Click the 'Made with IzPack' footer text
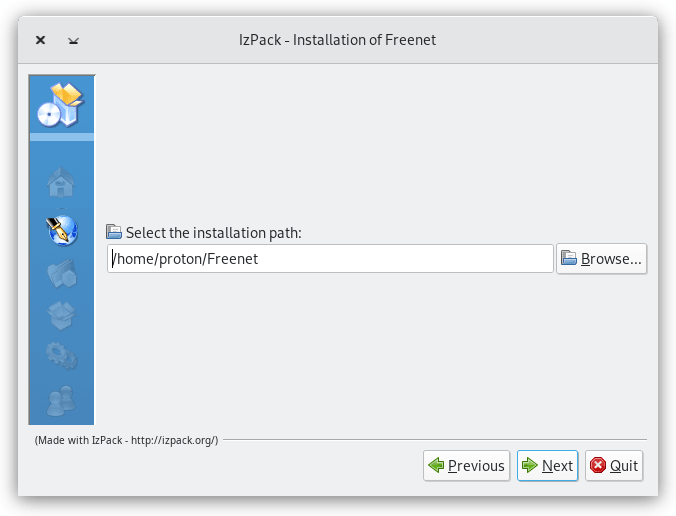Viewport: 676px width, 516px height. (x=126, y=440)
